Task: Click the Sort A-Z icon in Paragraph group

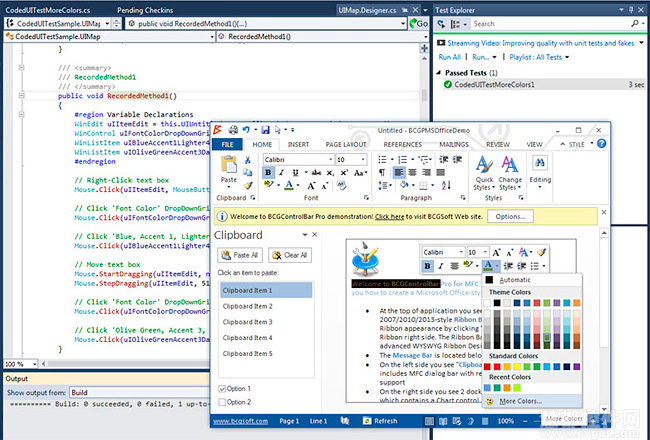Action: 446,185
